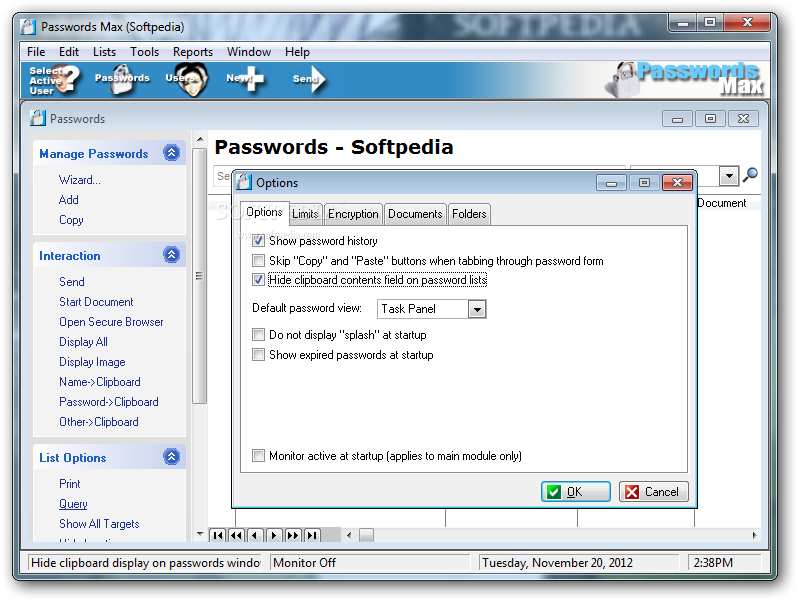Viewport: 798px width, 601px height.
Task: Open the Passwords padlock toolbar icon
Action: (122, 79)
